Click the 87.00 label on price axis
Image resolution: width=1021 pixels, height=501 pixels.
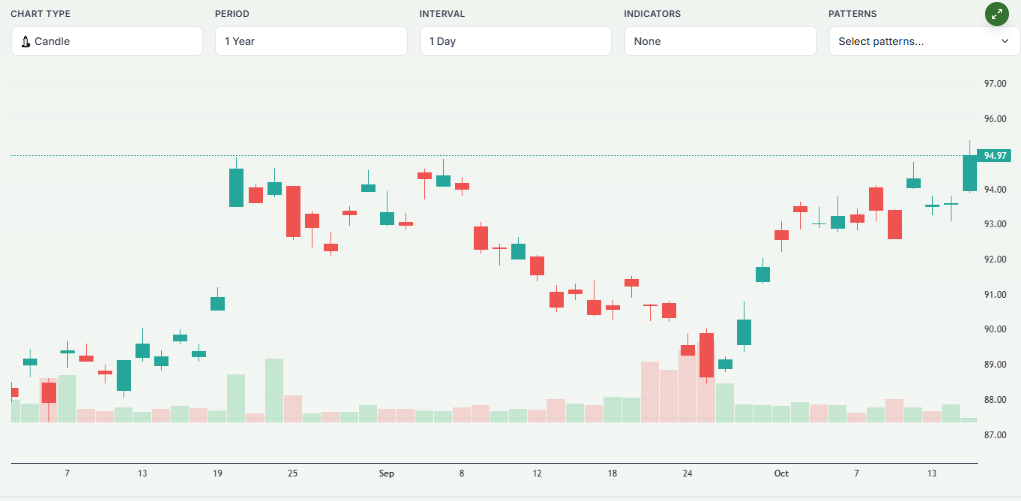click(994, 436)
